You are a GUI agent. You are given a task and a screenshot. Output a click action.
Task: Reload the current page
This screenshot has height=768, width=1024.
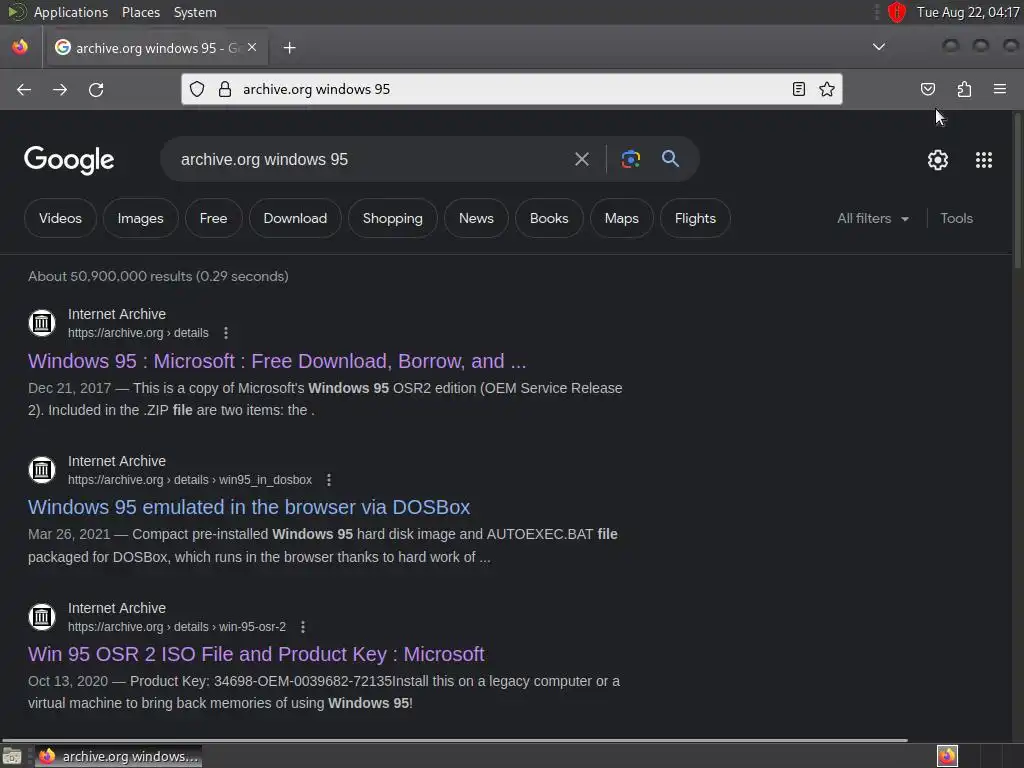[96, 89]
